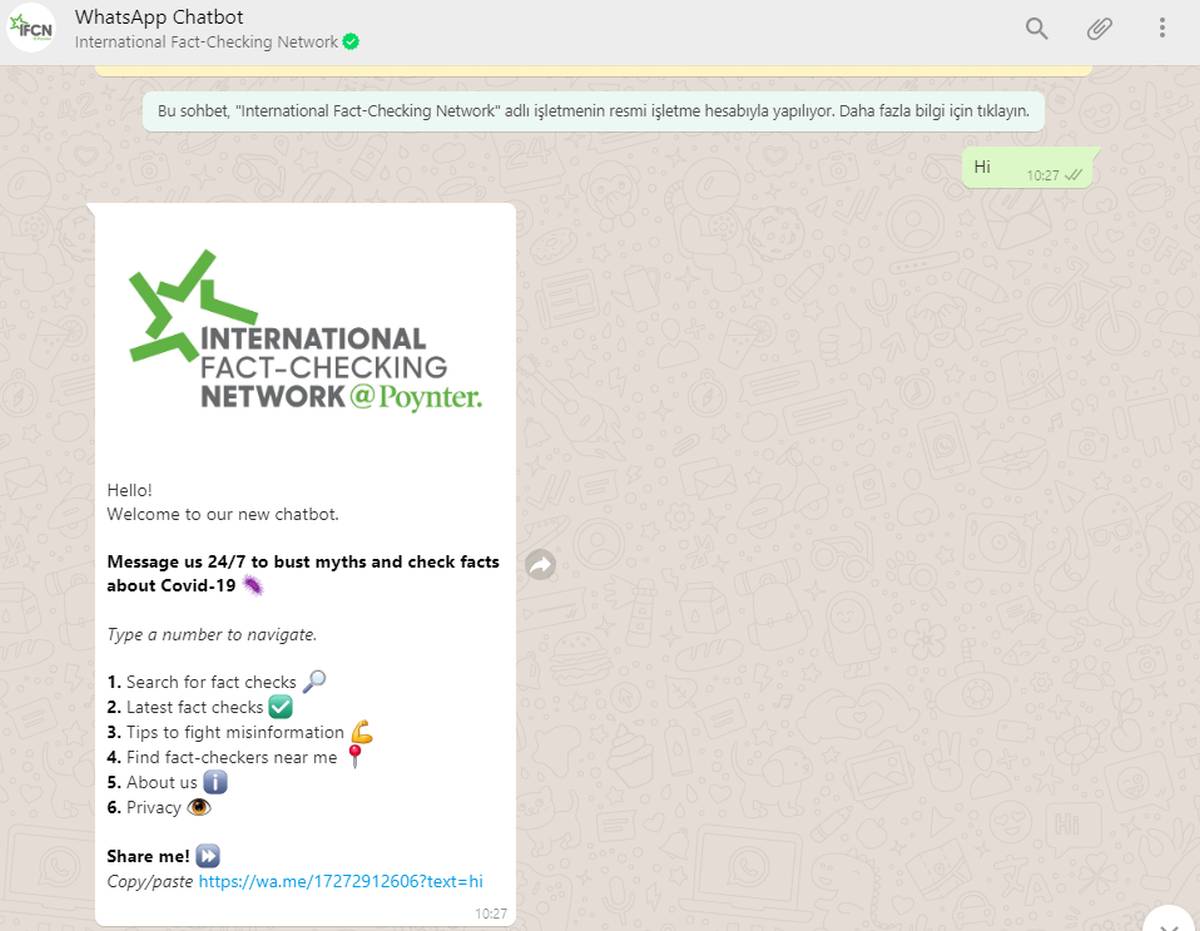Open the International Fact-Checking Network logo image

(x=306, y=333)
